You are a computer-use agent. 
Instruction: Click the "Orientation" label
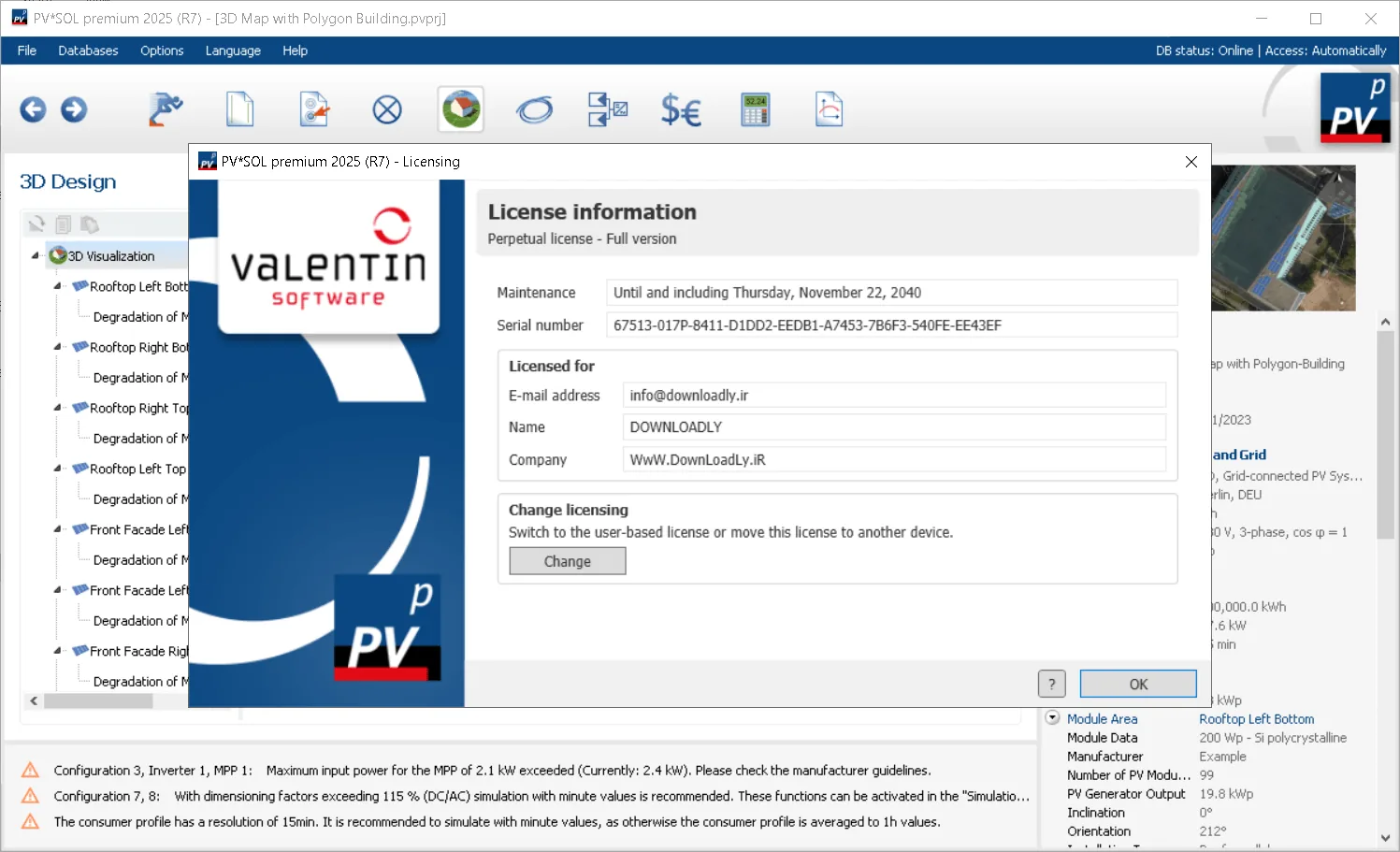point(1099,831)
